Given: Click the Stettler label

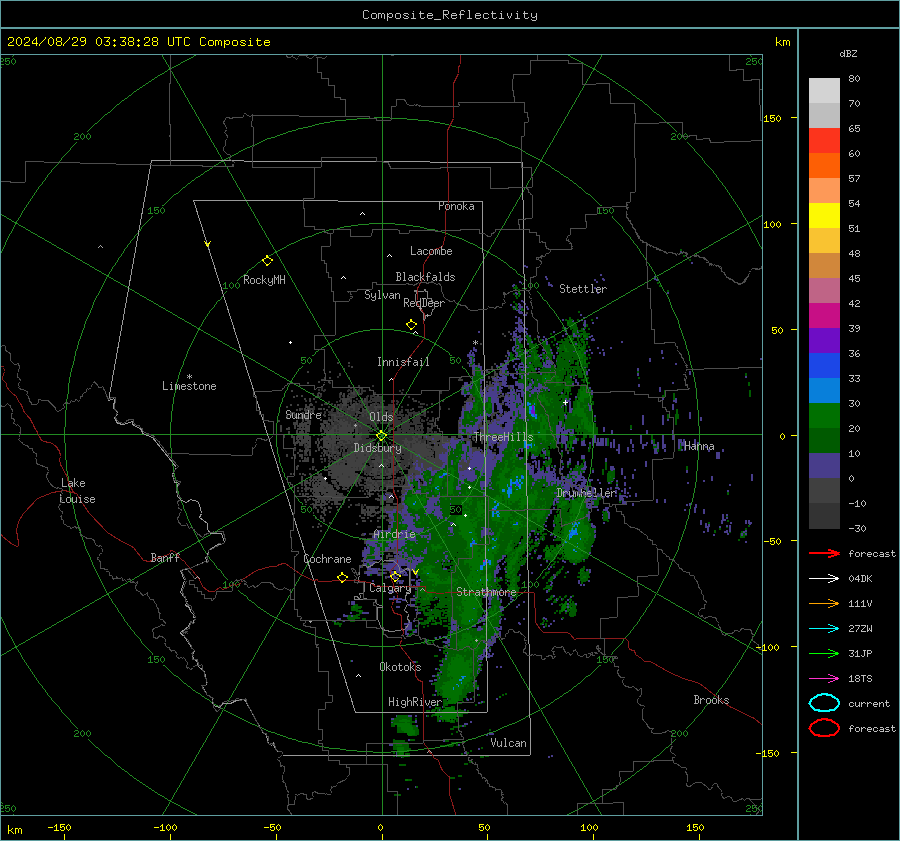Looking at the screenshot, I should 583,289.
